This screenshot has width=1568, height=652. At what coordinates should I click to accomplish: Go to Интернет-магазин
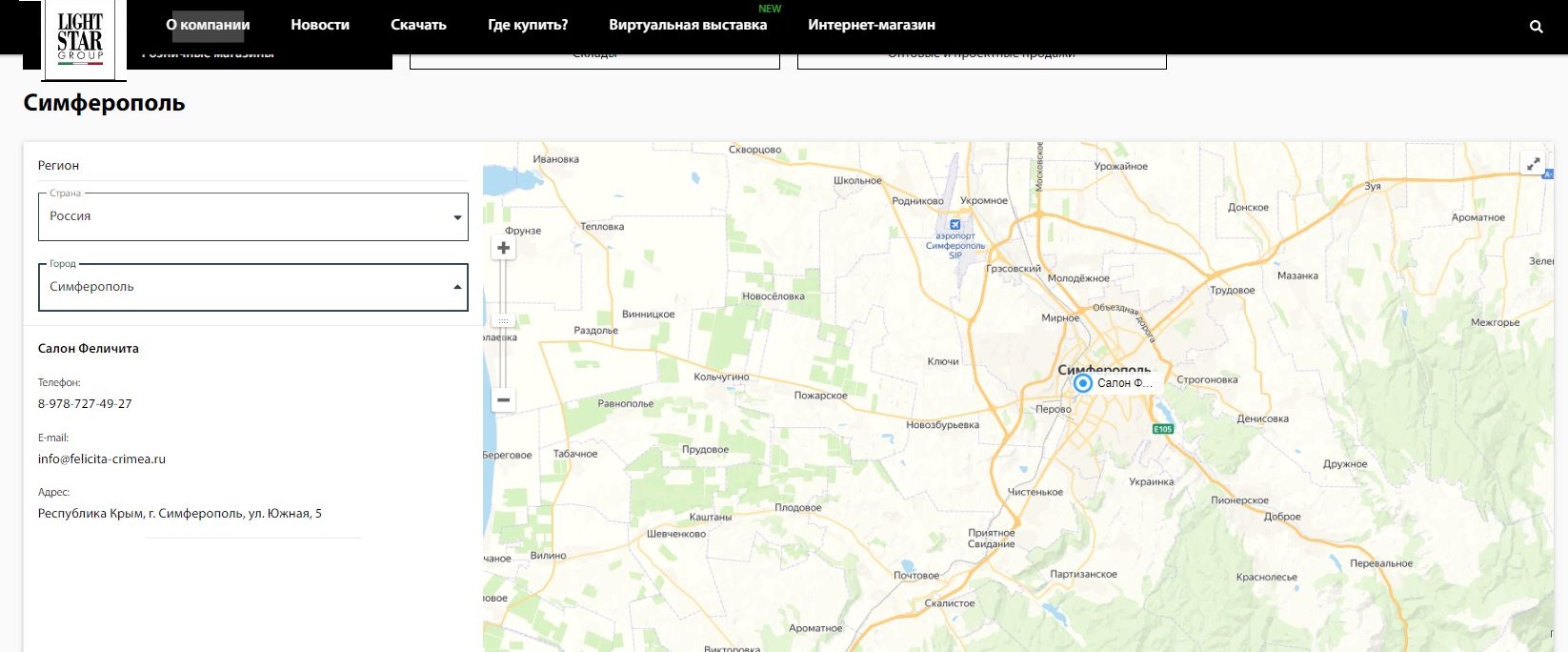click(872, 25)
